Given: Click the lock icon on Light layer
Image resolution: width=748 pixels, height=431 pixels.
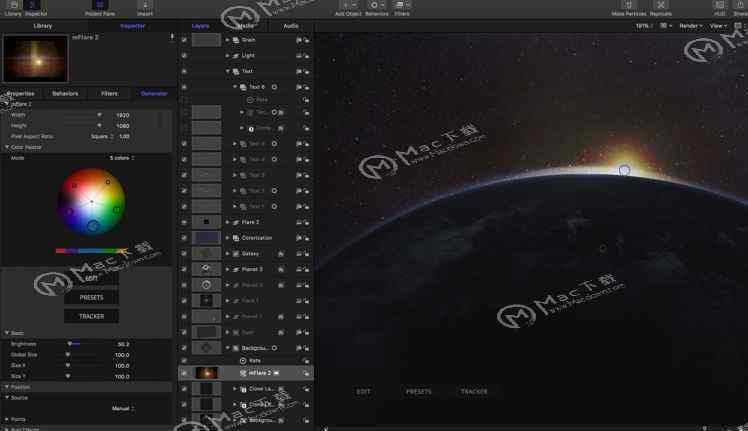Looking at the screenshot, I should click(306, 56).
